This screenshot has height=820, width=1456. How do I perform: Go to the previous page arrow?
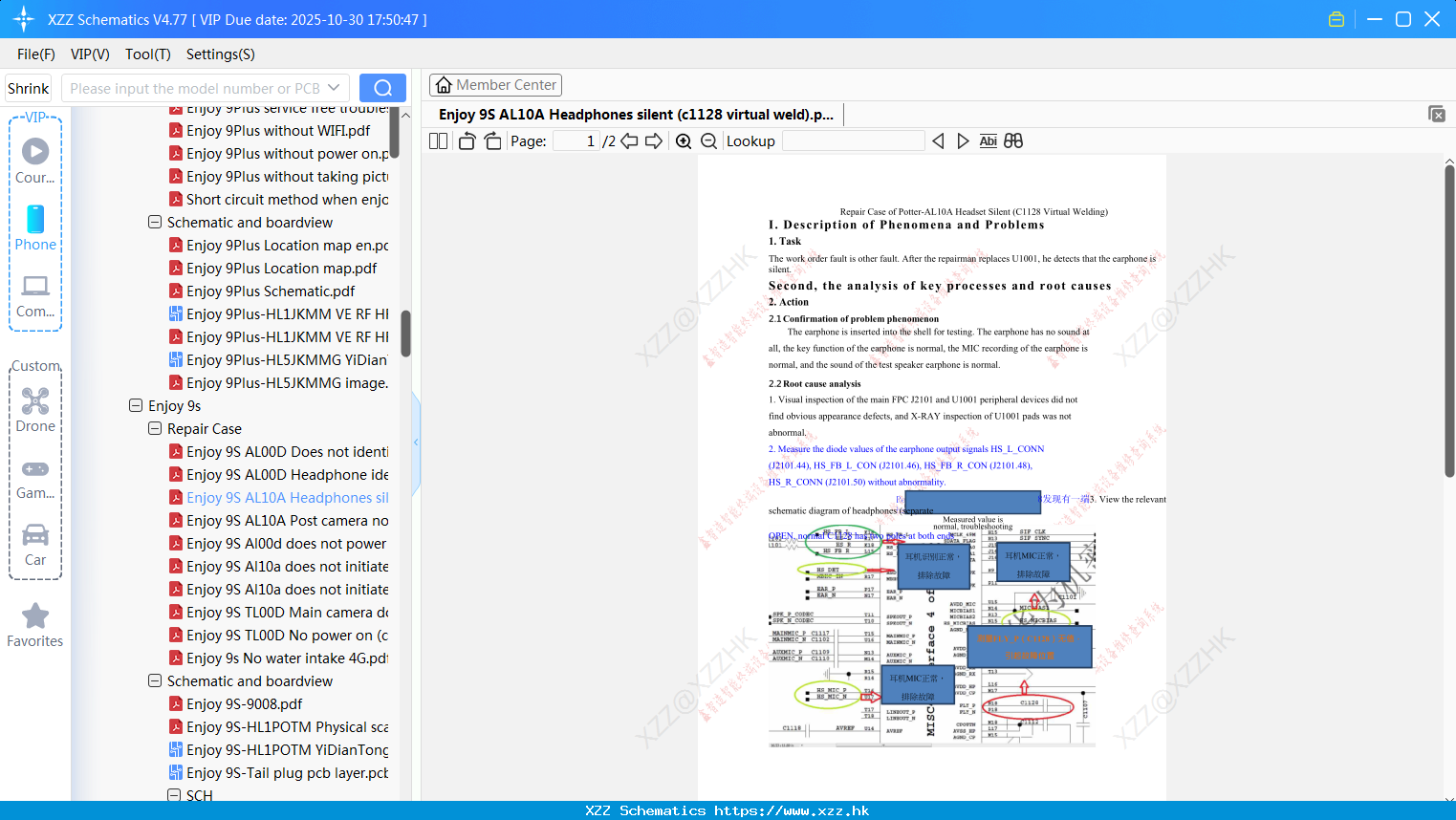tap(629, 141)
